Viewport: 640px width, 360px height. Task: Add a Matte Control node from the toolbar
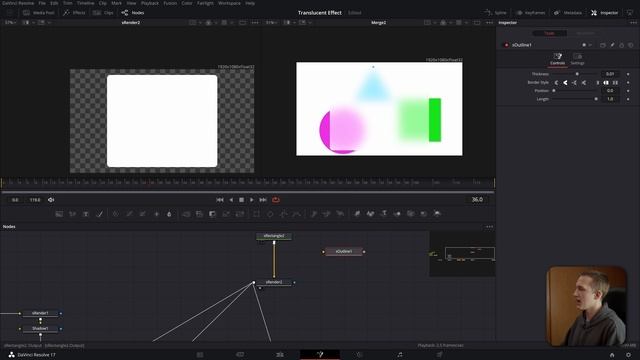point(213,214)
